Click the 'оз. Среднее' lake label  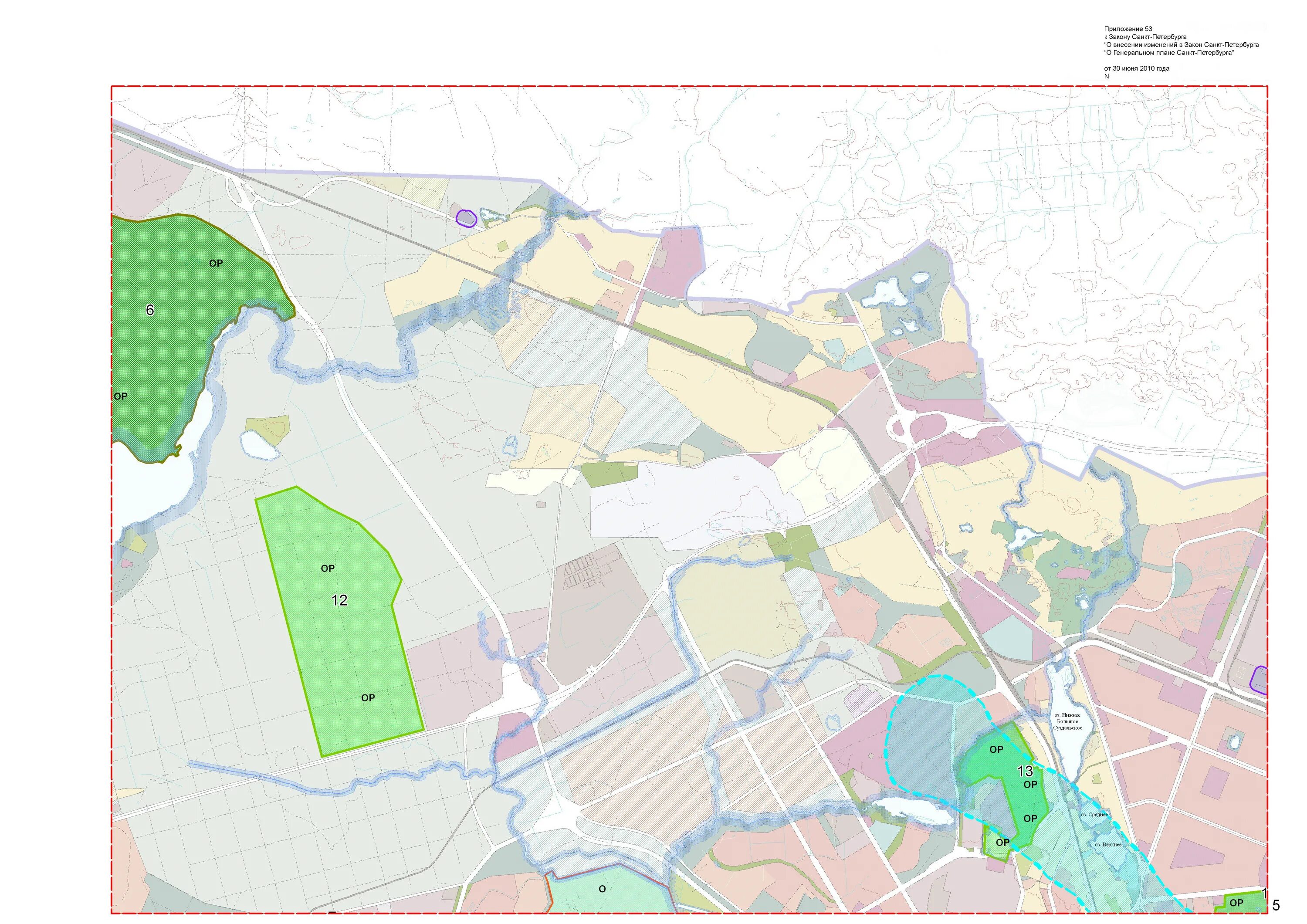coord(1094,815)
